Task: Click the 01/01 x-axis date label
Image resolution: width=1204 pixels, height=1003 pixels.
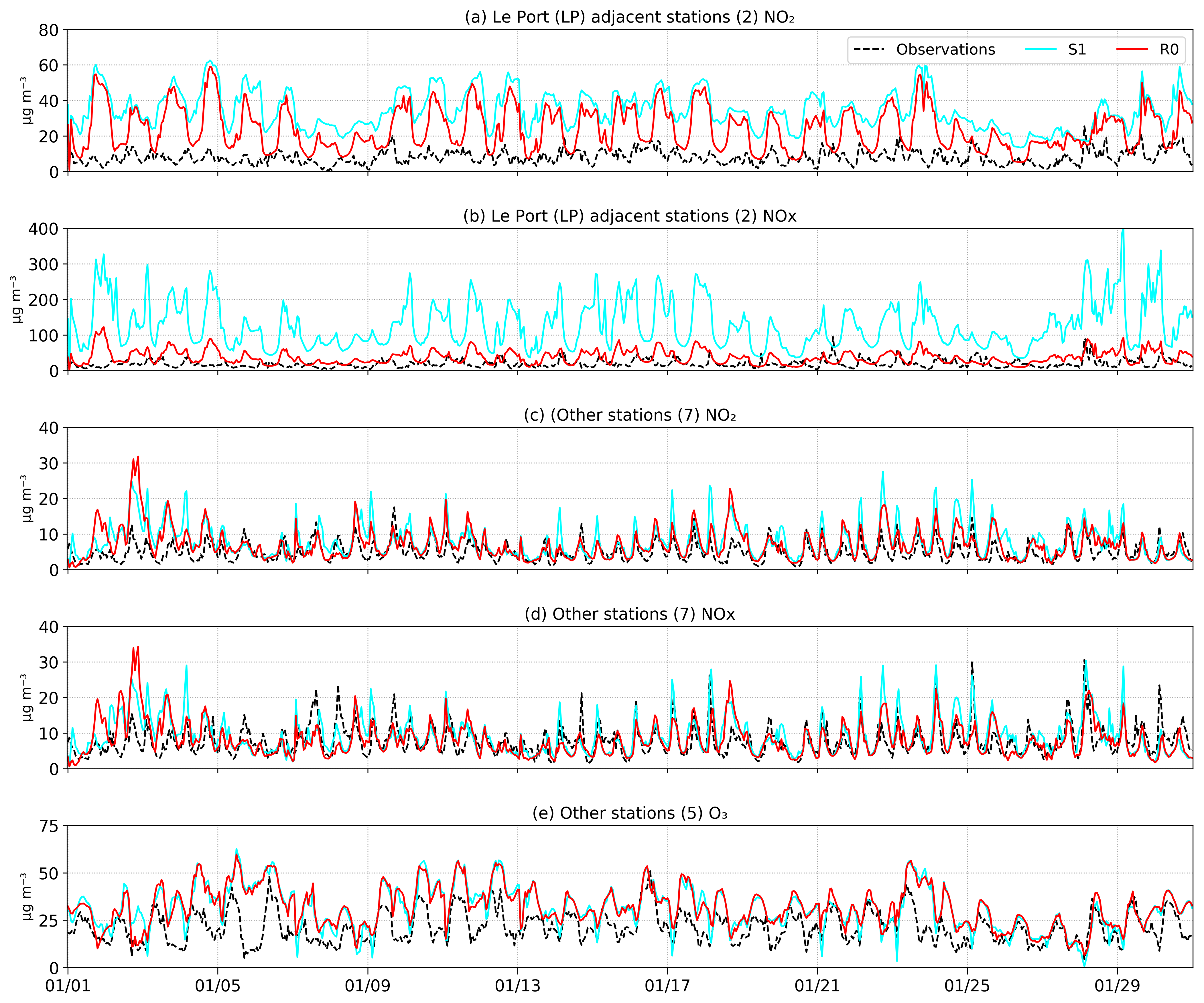Action: 68,986
